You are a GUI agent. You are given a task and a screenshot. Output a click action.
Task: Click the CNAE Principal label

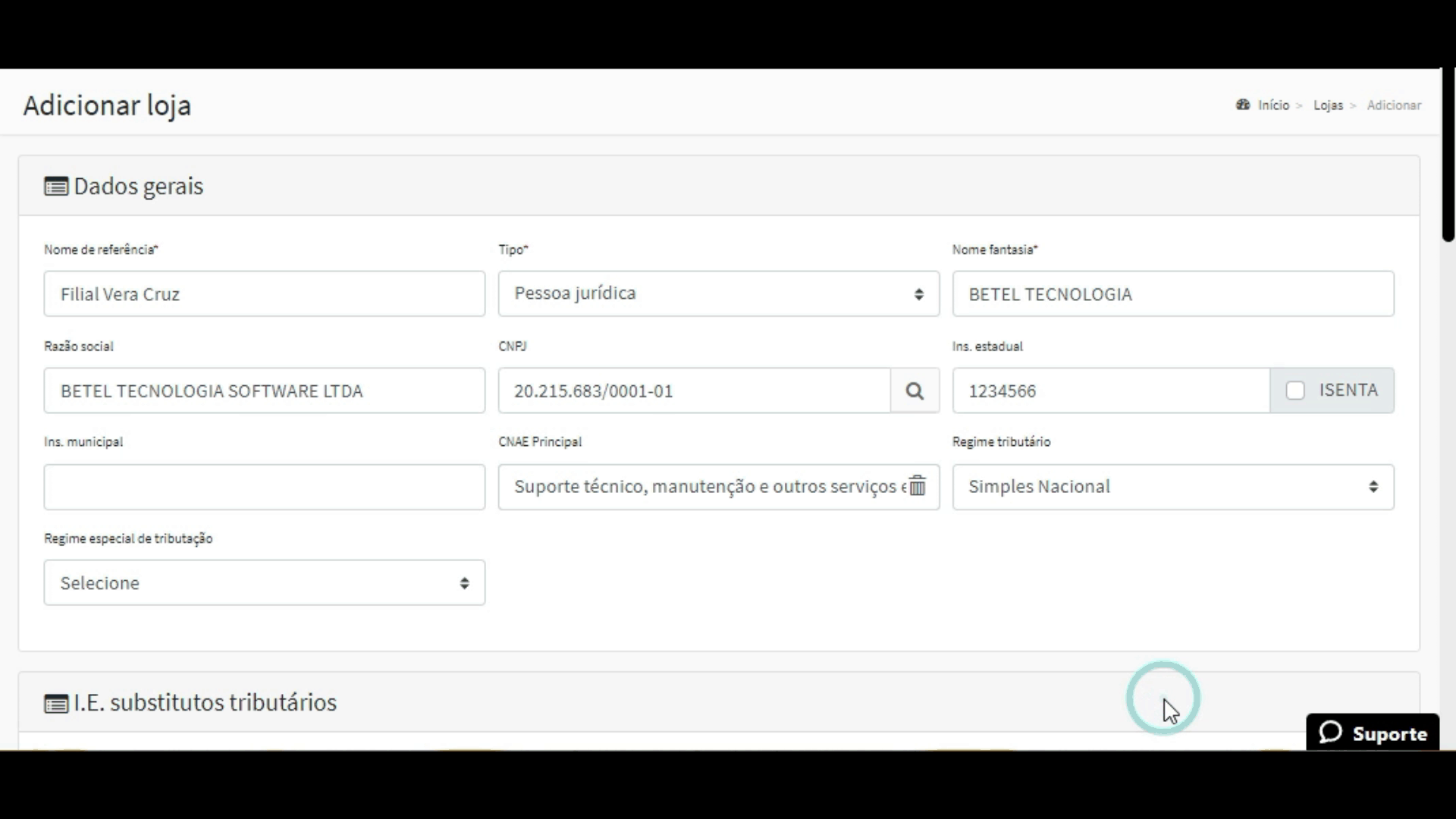[540, 441]
